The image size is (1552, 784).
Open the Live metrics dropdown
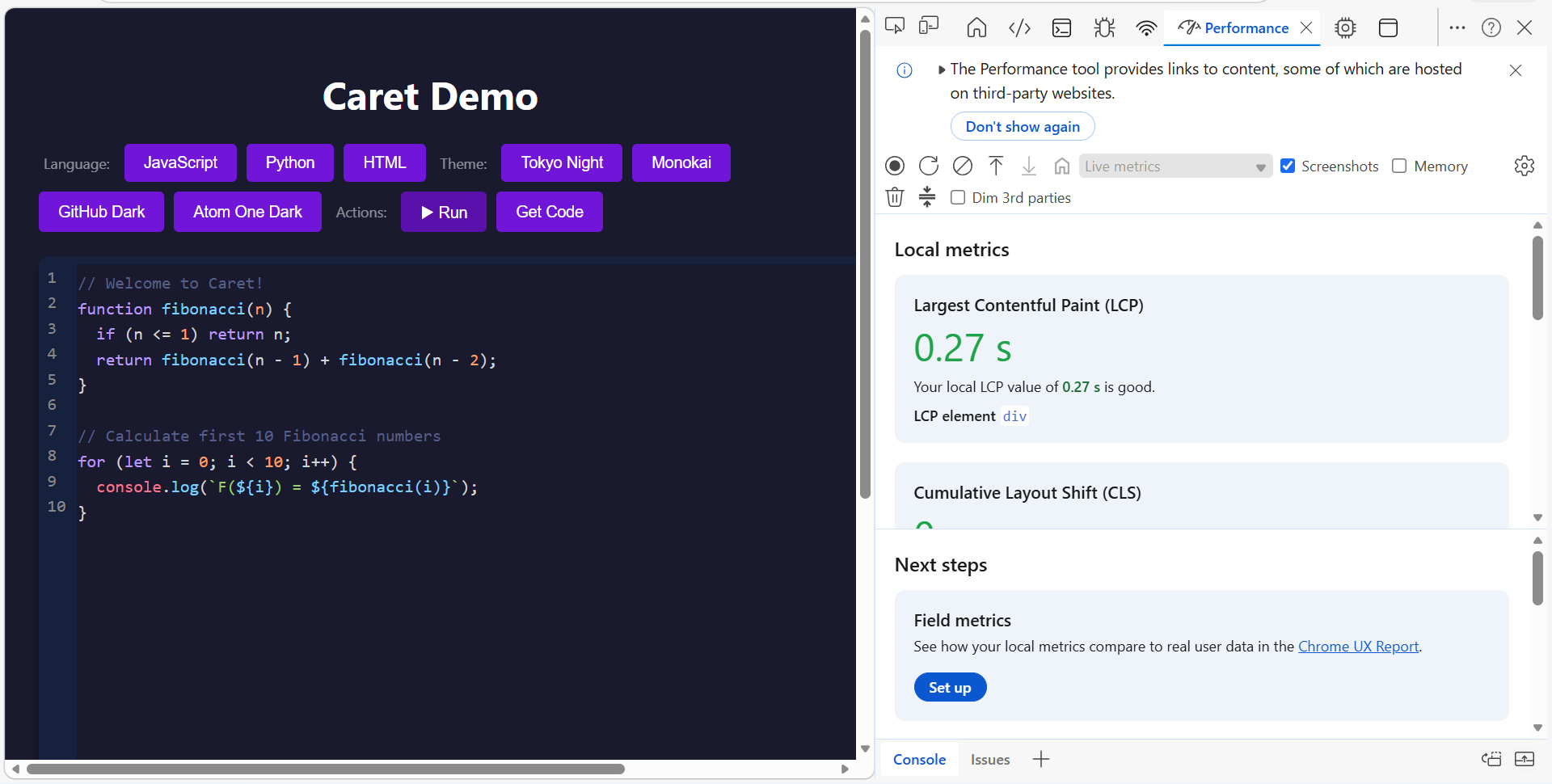tap(1175, 166)
